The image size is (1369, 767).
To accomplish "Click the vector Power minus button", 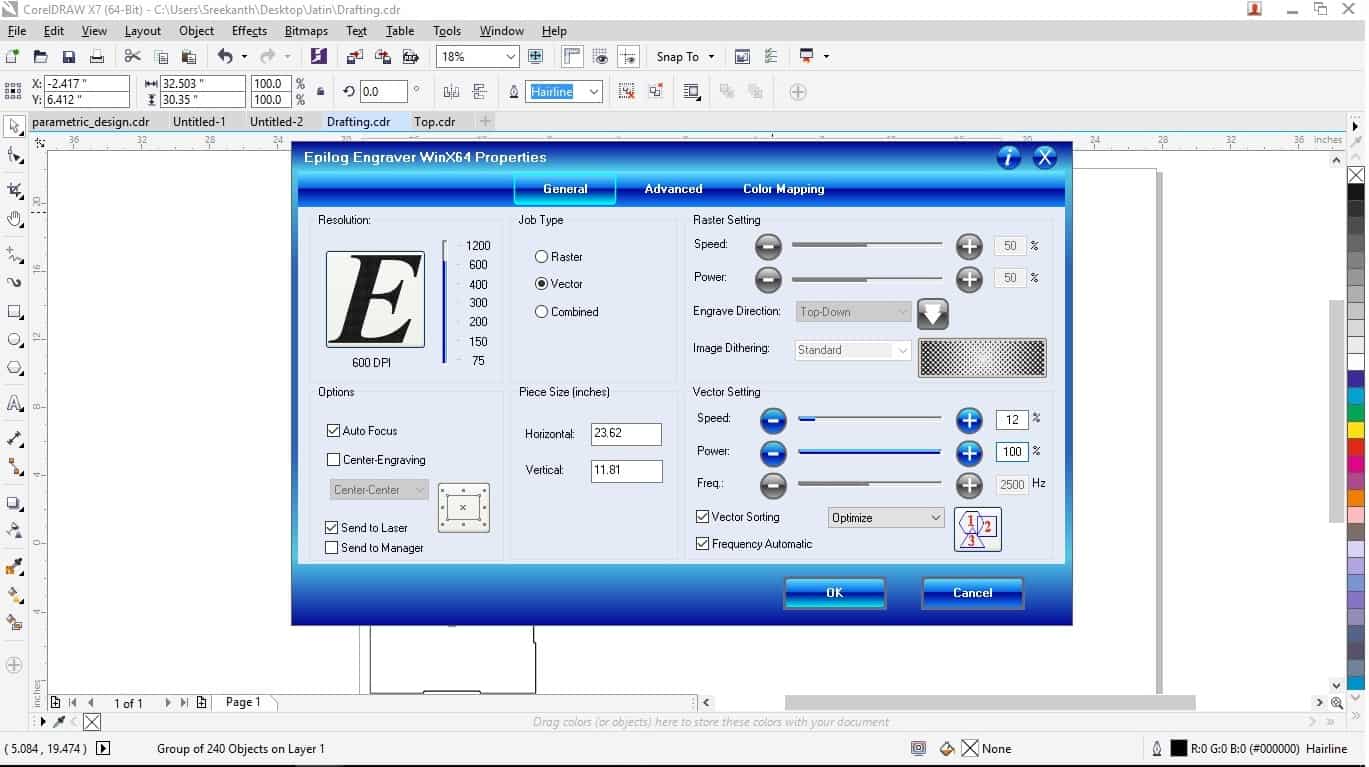I will pyautogui.click(x=773, y=453).
